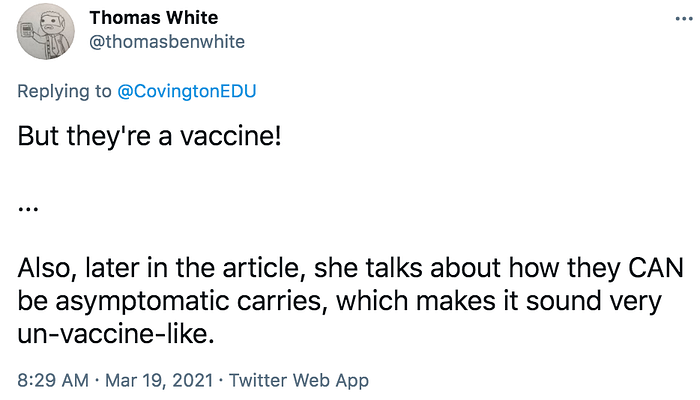Open the @CovingtonEDU mention link
Screen dimensions: 700x400
coord(187,91)
